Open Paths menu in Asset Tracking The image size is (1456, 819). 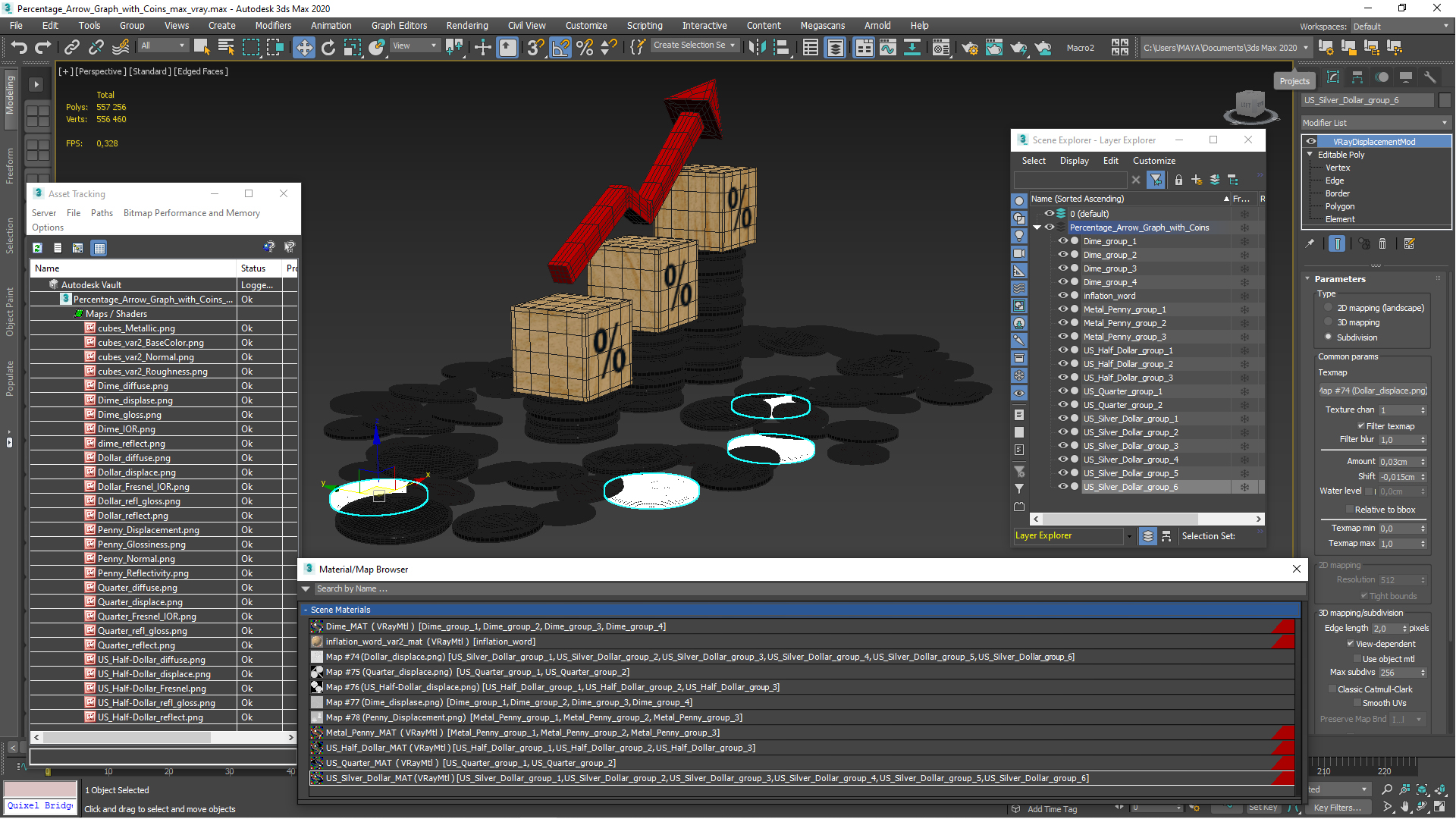(102, 213)
